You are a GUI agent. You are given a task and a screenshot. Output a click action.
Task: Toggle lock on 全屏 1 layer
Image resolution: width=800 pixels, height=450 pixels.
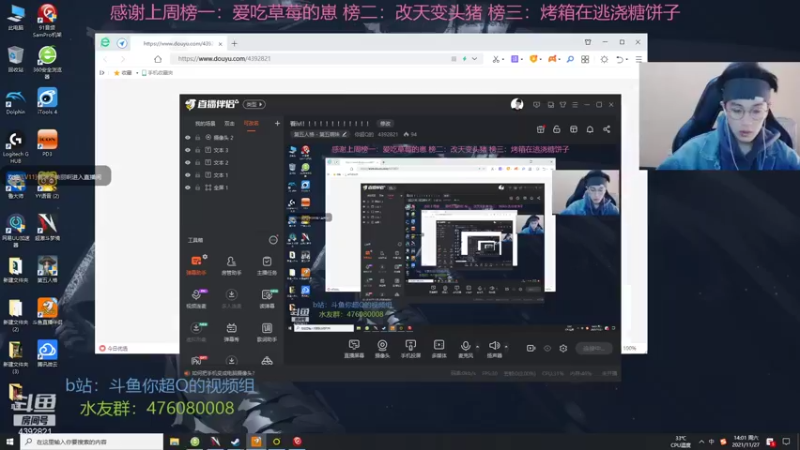point(198,187)
